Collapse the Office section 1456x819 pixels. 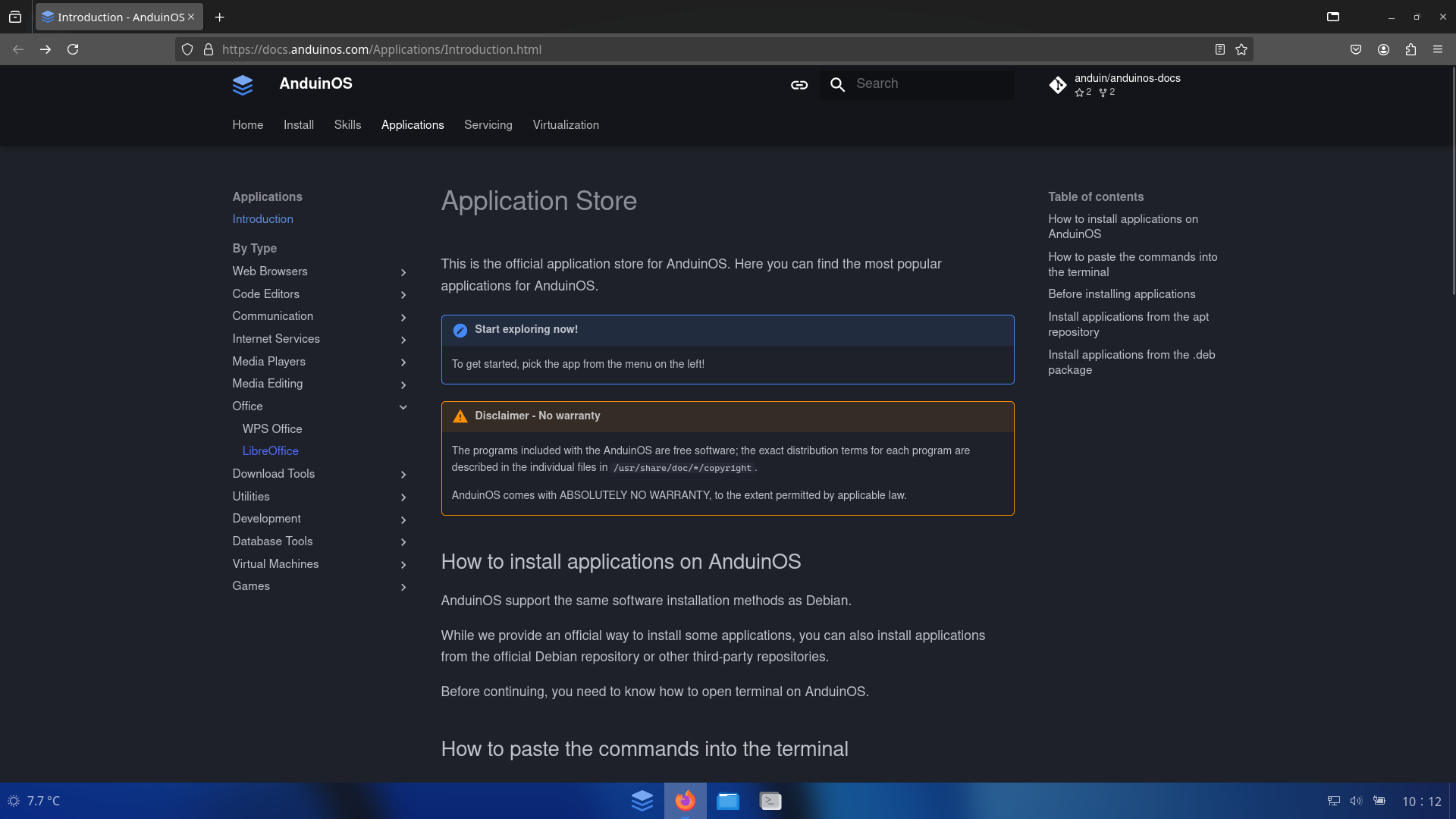point(319,406)
